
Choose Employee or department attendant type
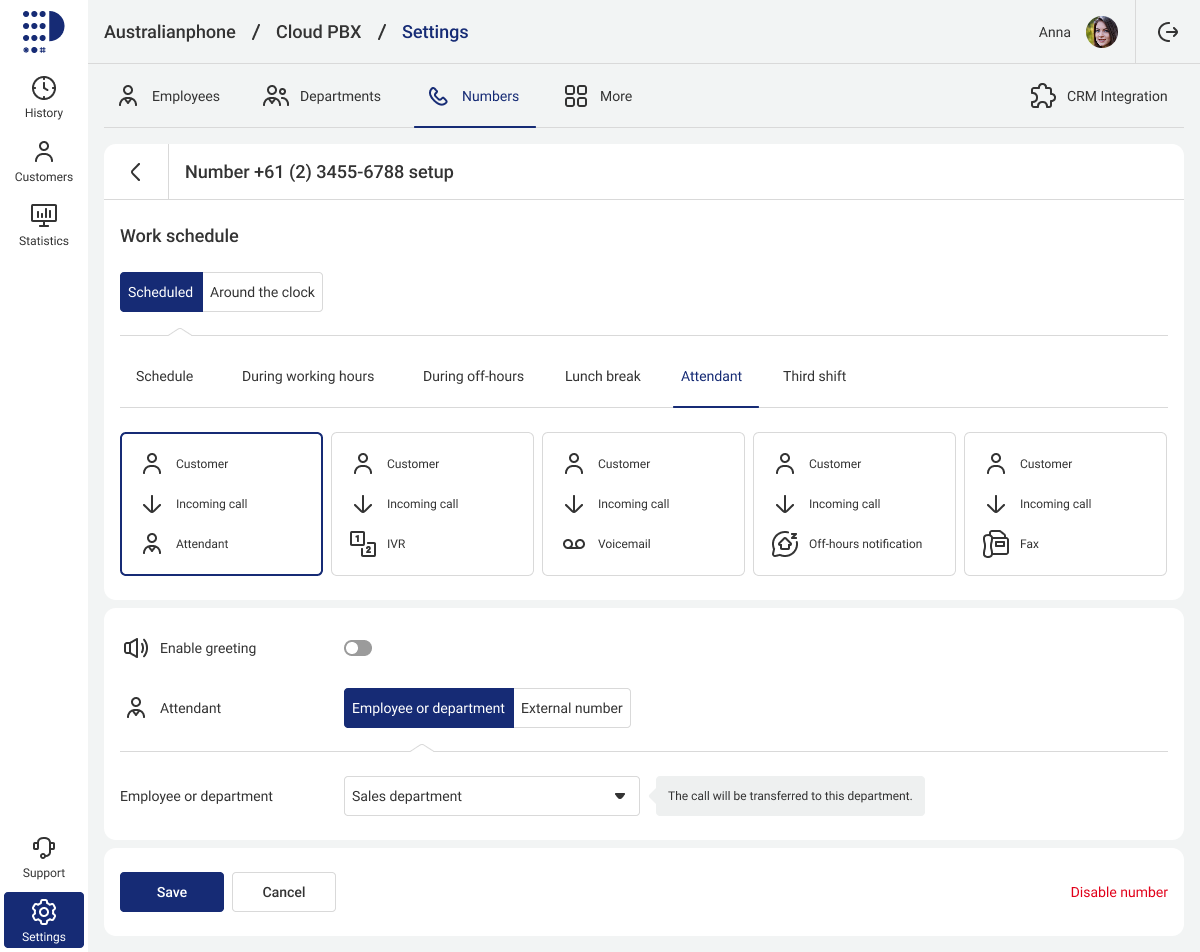coord(429,708)
